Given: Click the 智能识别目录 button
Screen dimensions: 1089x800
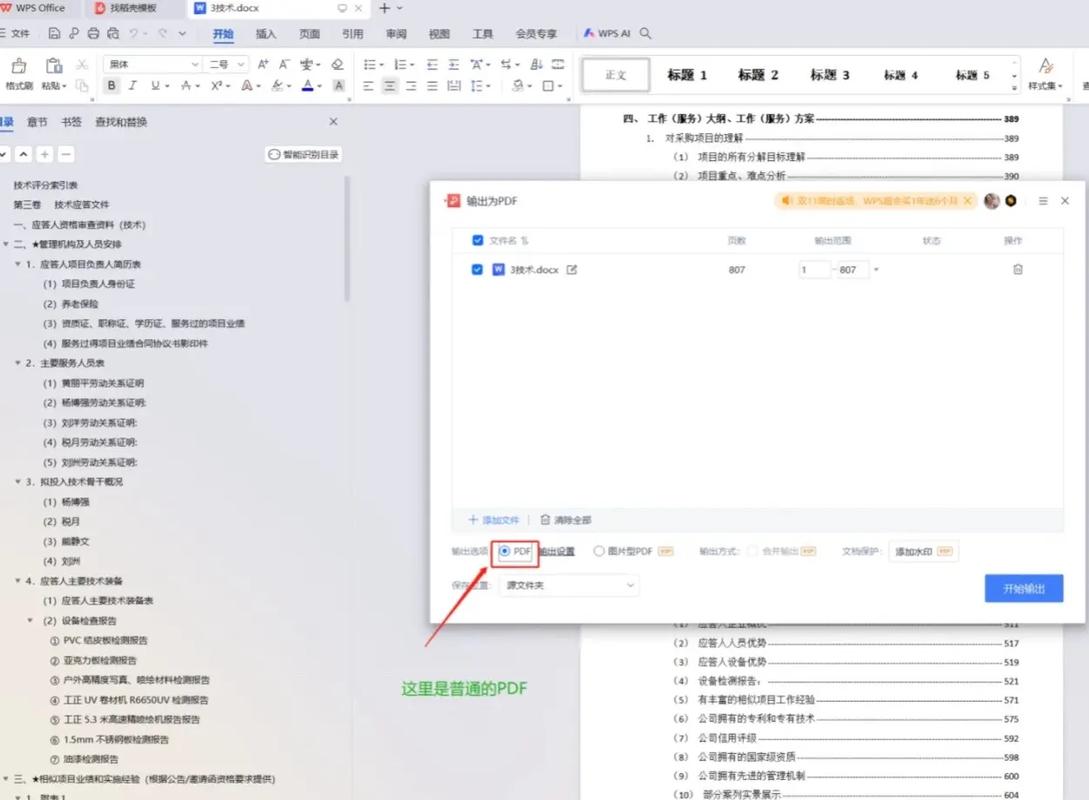Looking at the screenshot, I should [303, 153].
